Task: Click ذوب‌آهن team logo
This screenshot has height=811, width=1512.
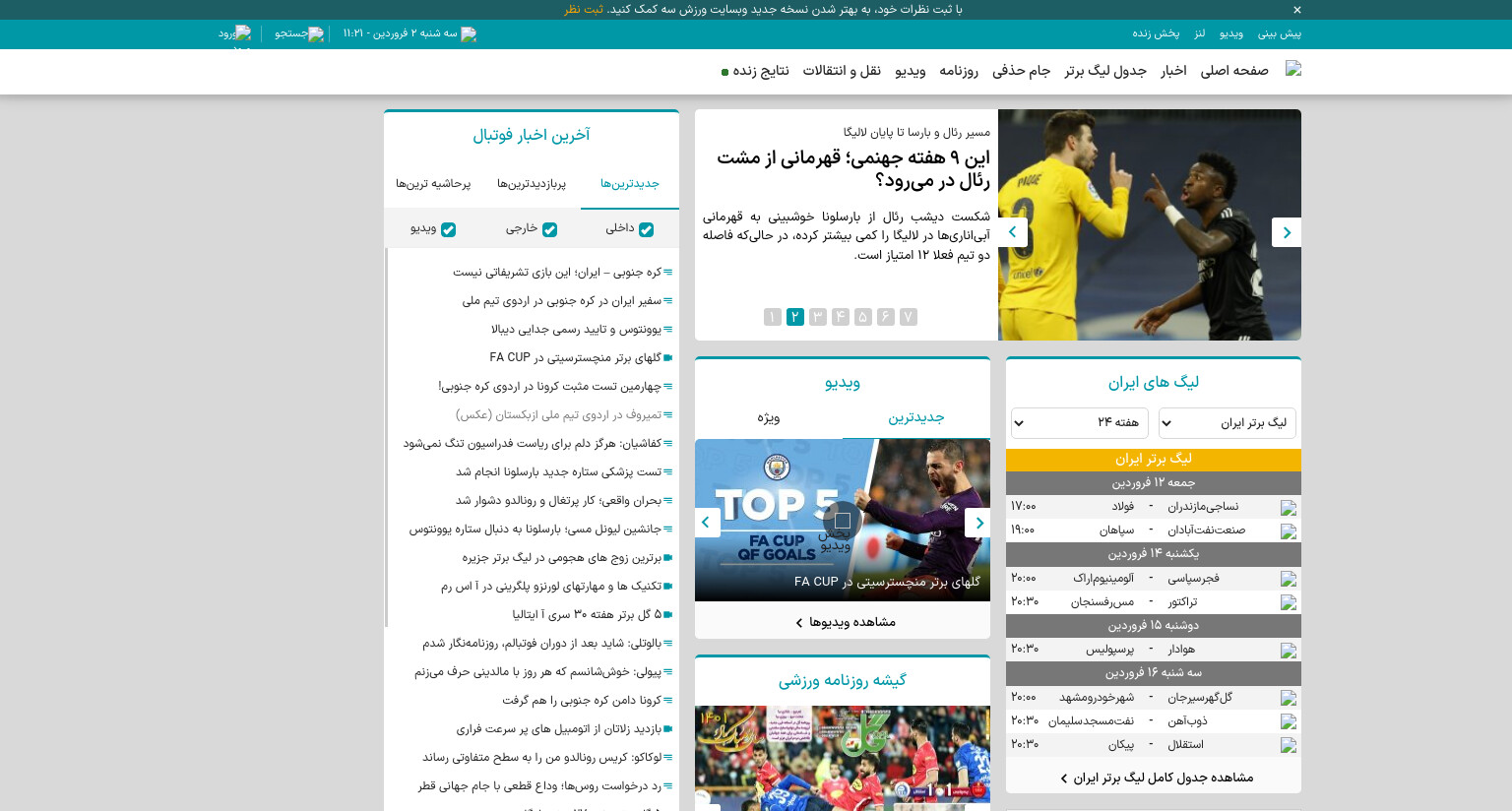Action: click(x=1289, y=722)
